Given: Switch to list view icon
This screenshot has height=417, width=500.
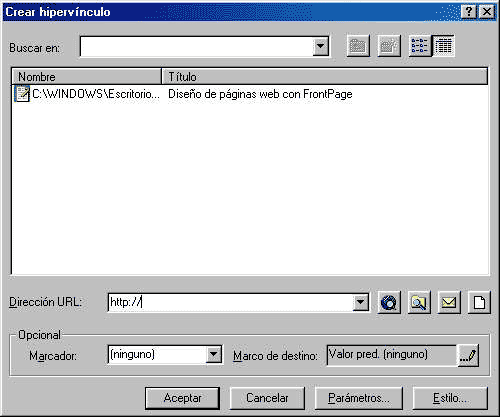Looking at the screenshot, I should (420, 46).
